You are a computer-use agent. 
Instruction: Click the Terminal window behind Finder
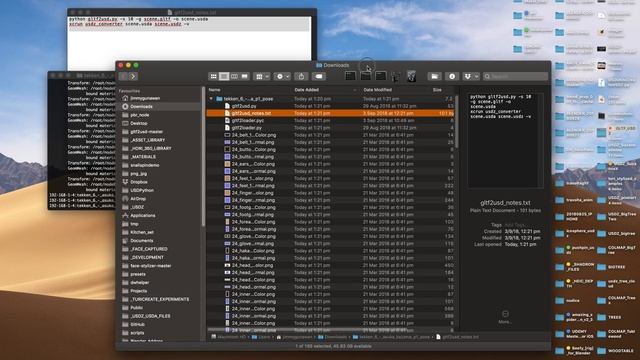tap(81, 141)
